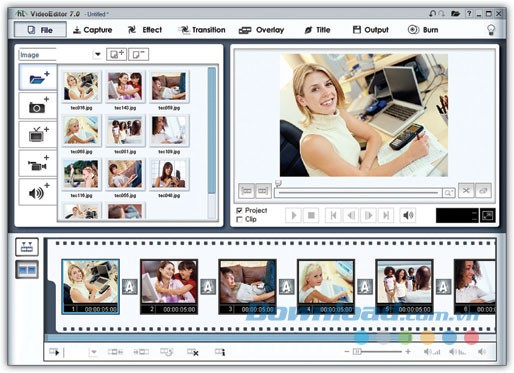The height and width of the screenshot is (373, 514).
Task: Add audio with the speaker-plus icon
Action: coord(38,192)
